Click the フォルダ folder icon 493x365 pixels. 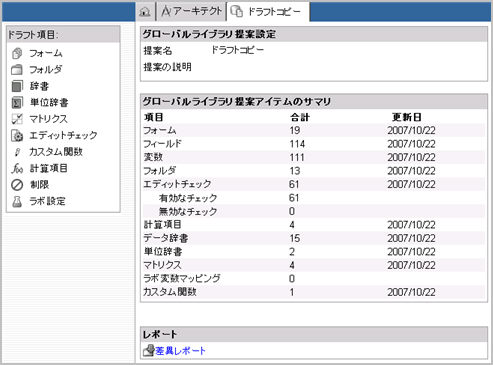click(x=17, y=70)
